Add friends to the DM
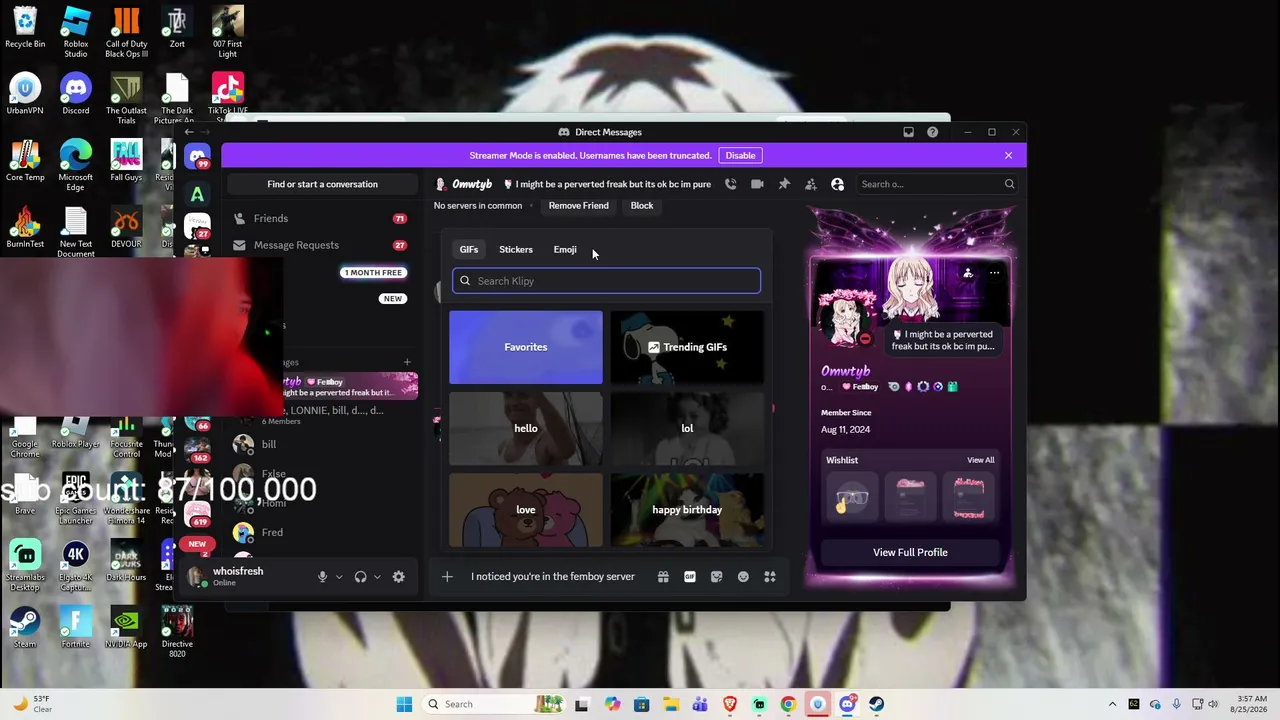1280x720 pixels. 811,184
